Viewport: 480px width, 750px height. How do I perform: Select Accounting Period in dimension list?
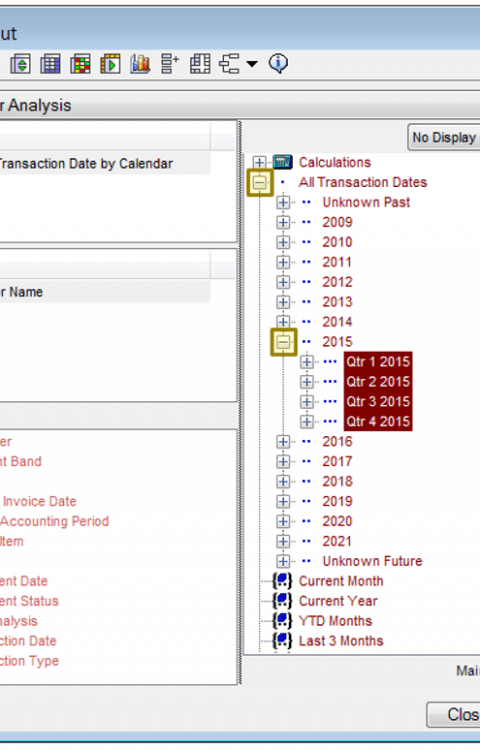click(x=55, y=521)
